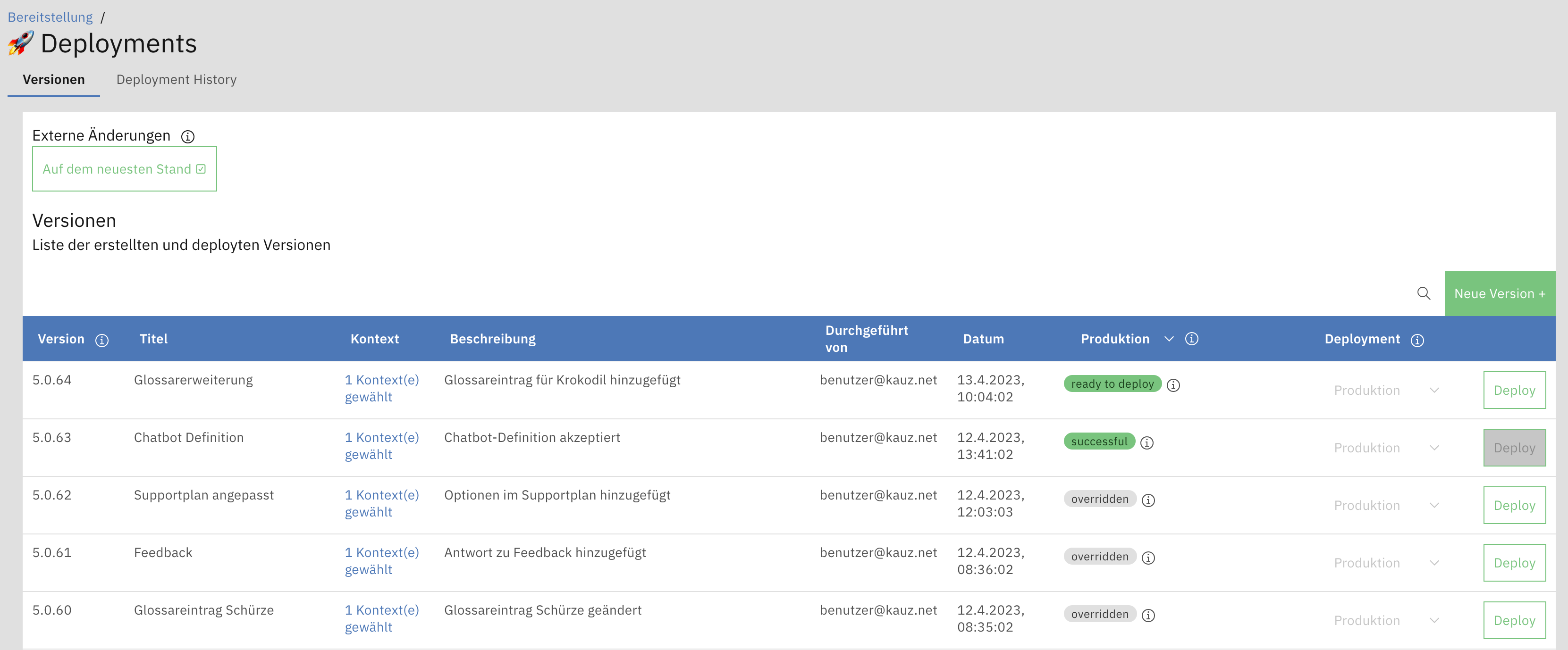Click the Version column header label
This screenshot has height=650, width=1568.
tap(61, 339)
